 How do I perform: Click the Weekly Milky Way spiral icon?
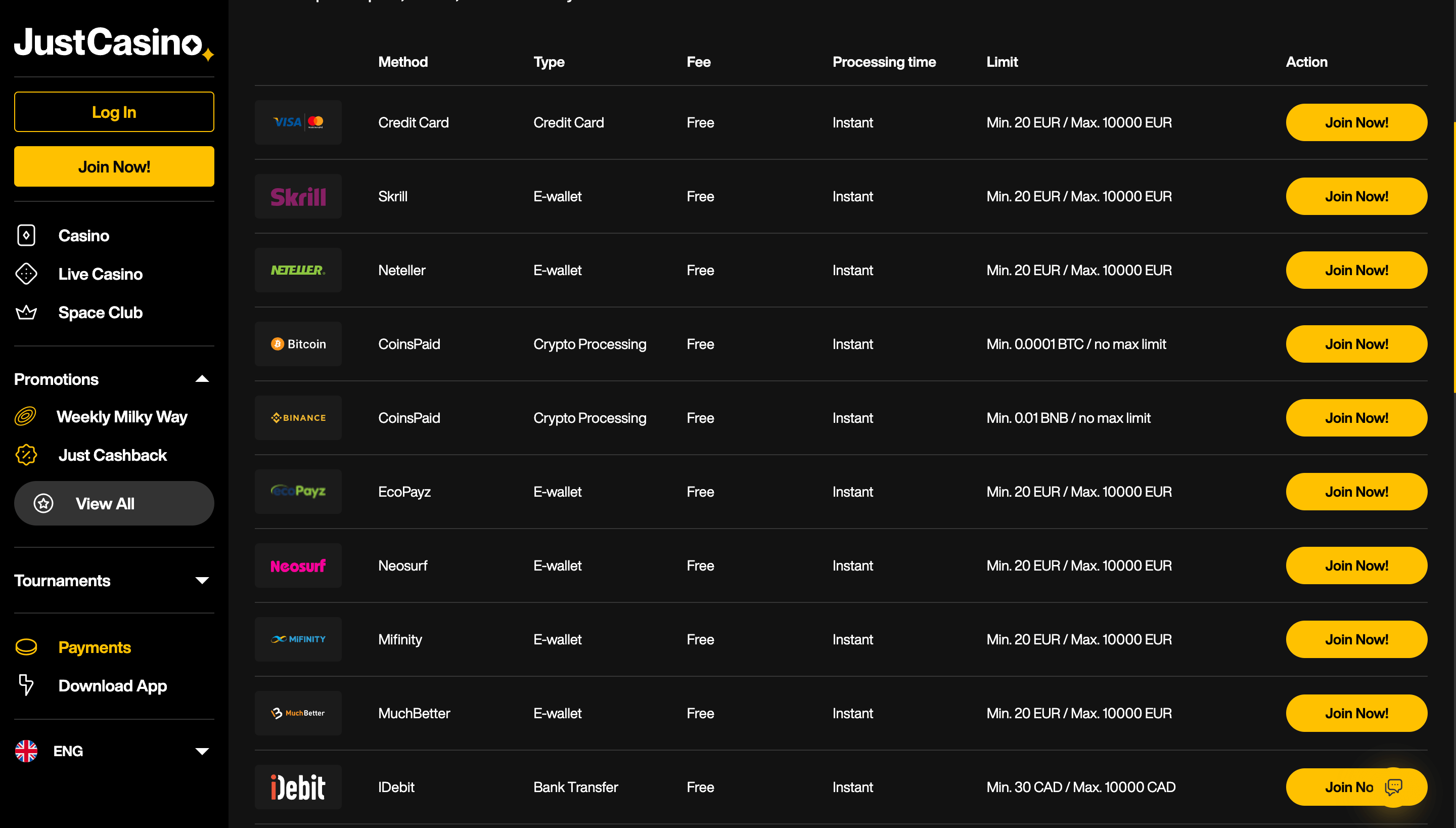[x=26, y=417]
